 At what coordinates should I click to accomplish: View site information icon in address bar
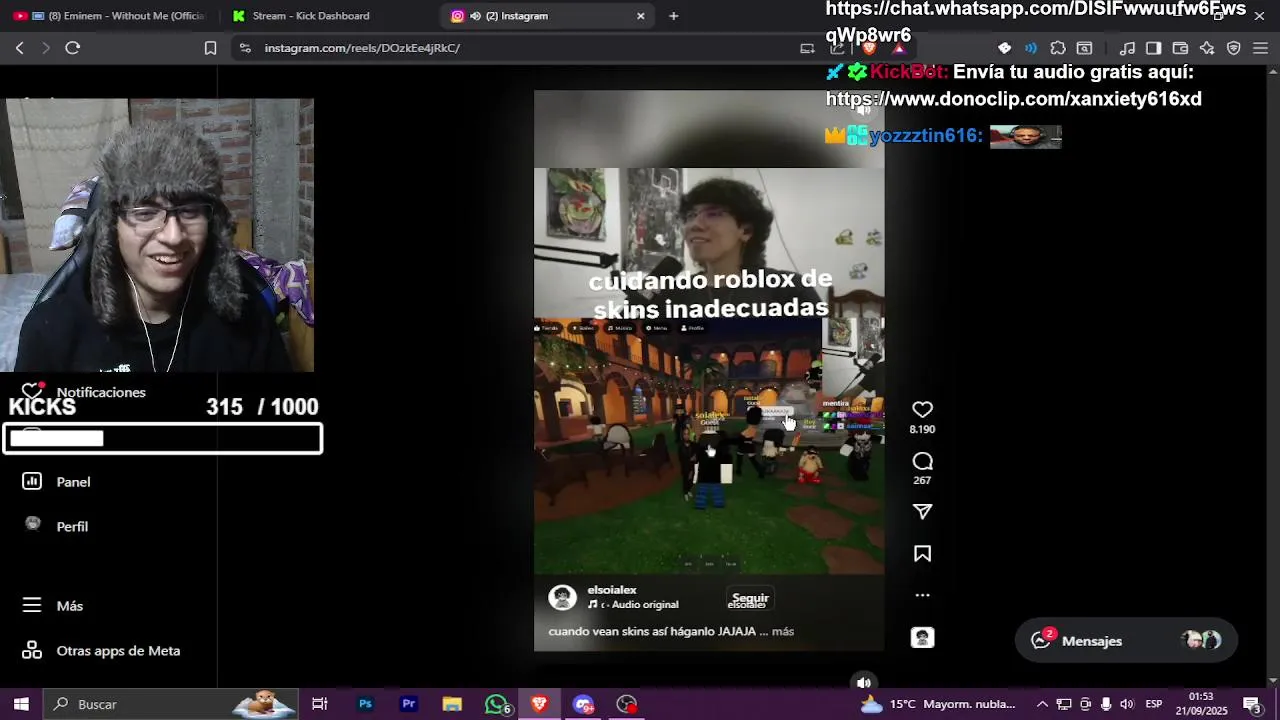pos(245,48)
